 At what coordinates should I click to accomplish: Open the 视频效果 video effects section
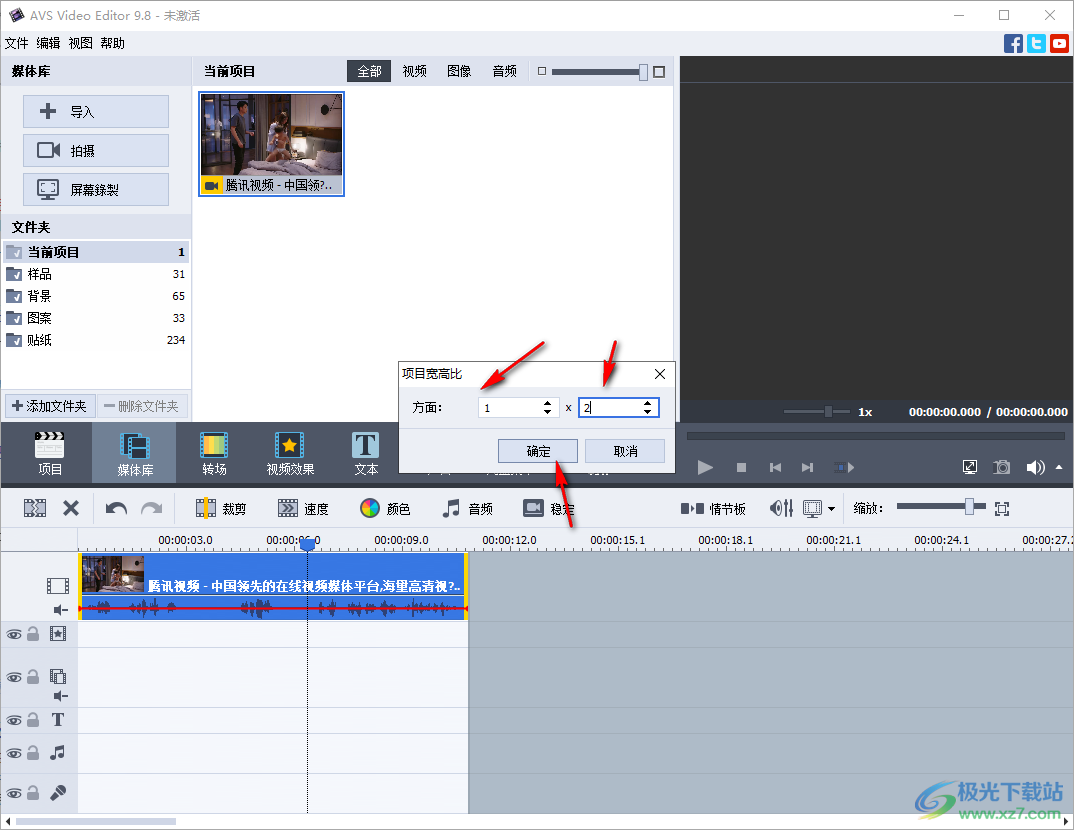290,453
